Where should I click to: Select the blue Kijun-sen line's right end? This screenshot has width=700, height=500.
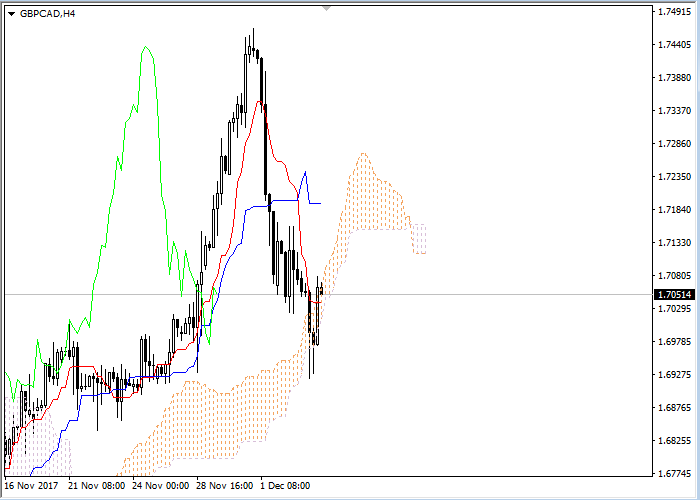click(319, 204)
